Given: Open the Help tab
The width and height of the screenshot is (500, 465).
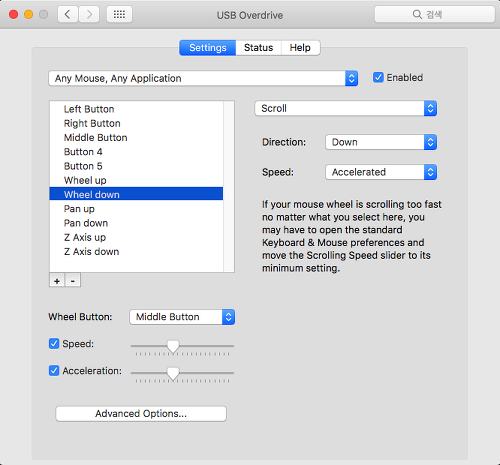Looking at the screenshot, I should tap(300, 48).
